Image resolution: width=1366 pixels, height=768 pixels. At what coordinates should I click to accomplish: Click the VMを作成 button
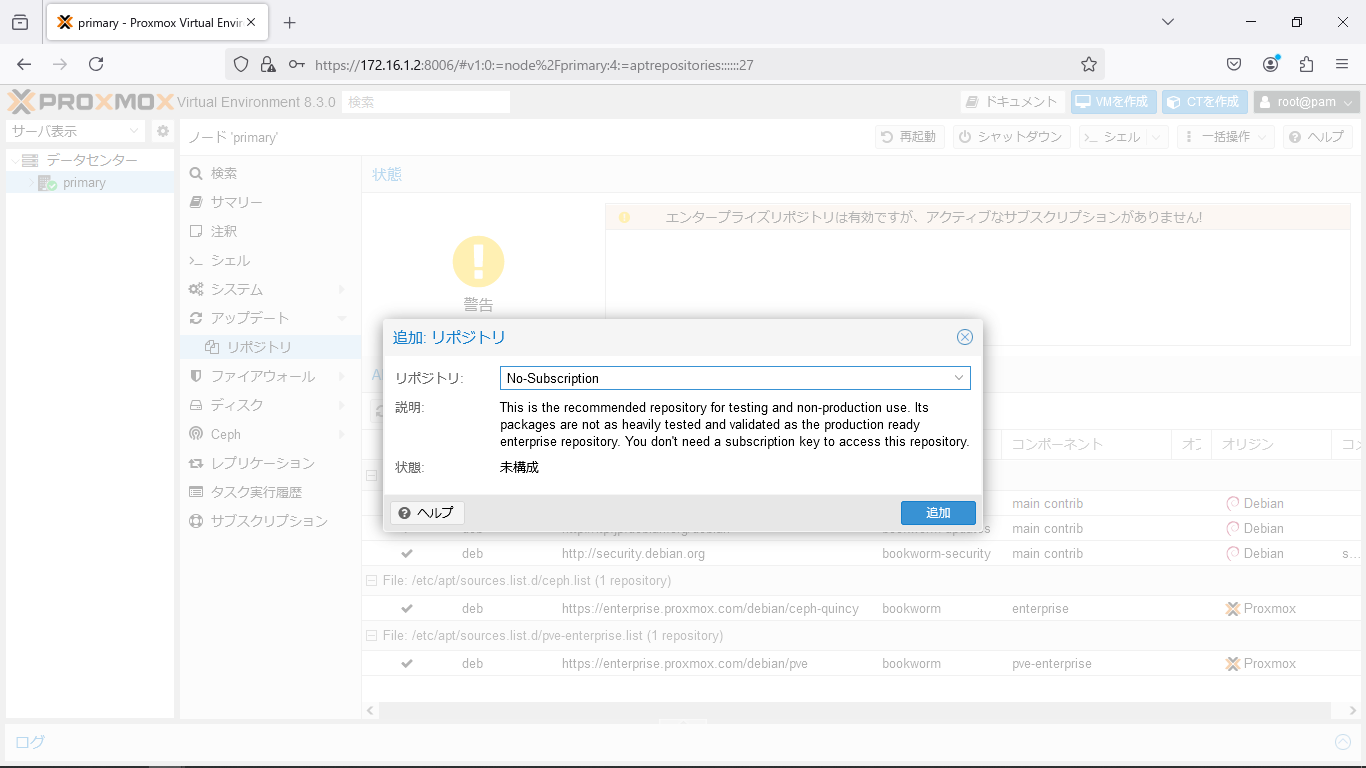[x=1113, y=102]
